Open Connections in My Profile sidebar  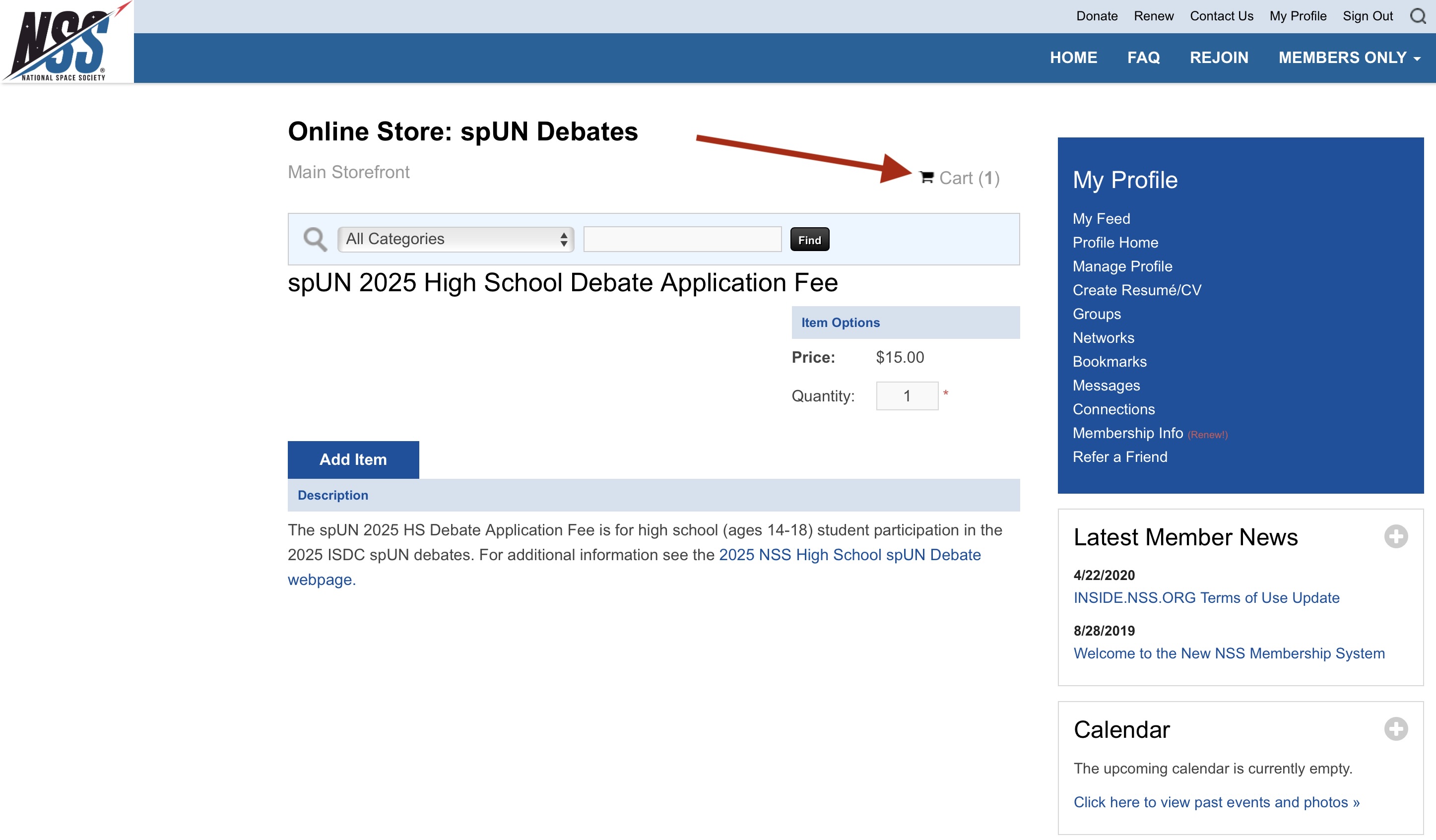tap(1113, 409)
